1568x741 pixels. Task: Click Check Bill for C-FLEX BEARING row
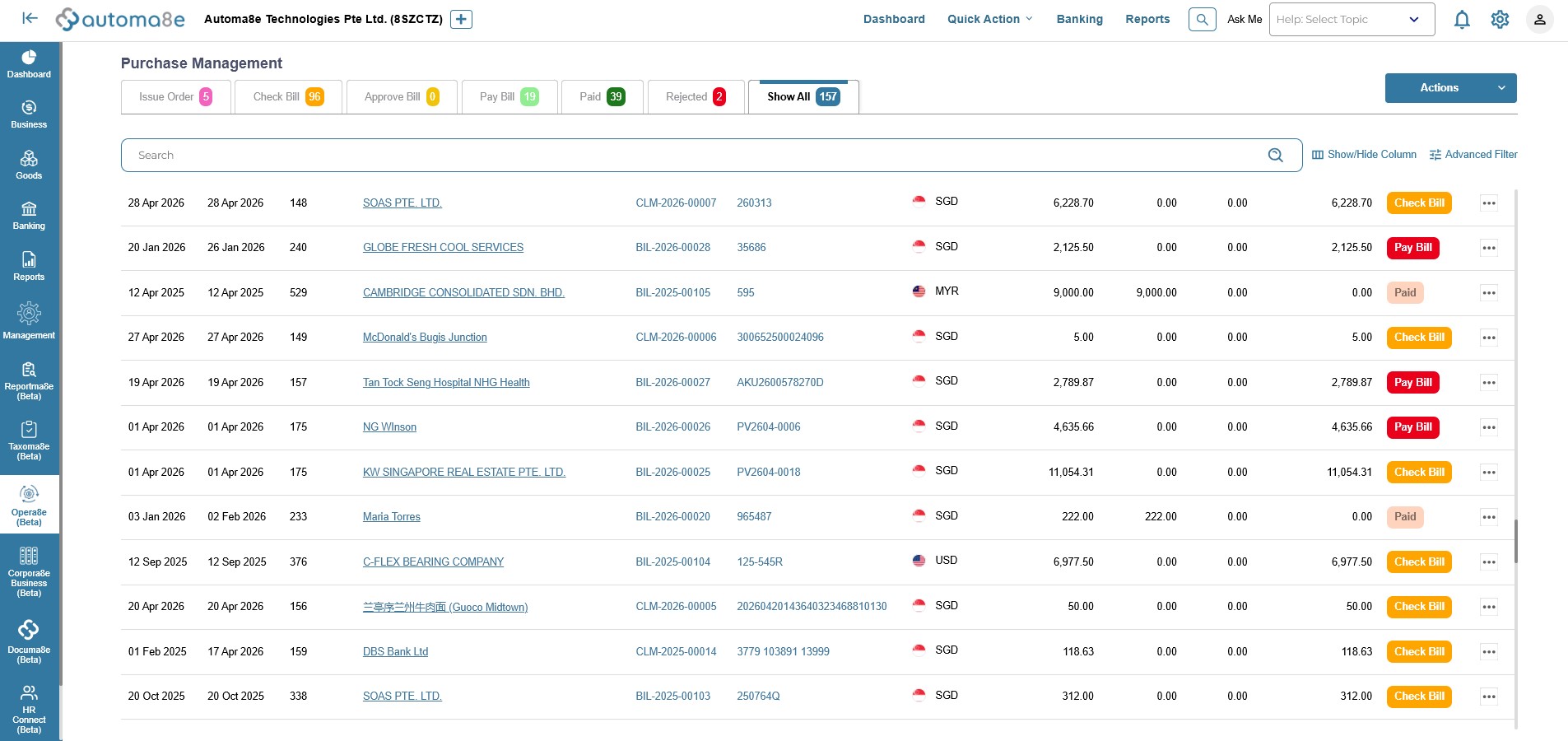tap(1419, 562)
